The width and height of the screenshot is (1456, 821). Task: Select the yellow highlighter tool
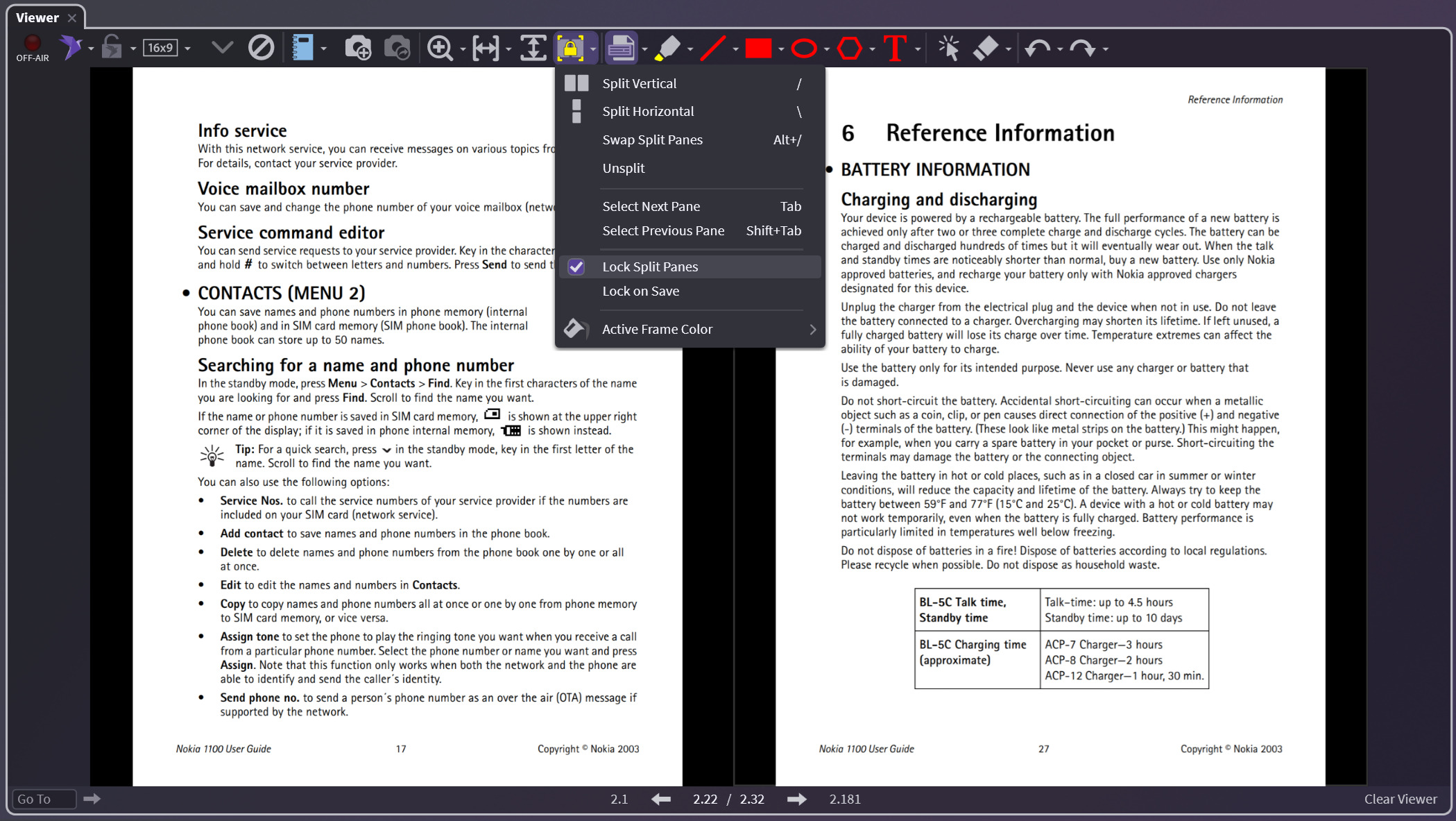pos(667,48)
